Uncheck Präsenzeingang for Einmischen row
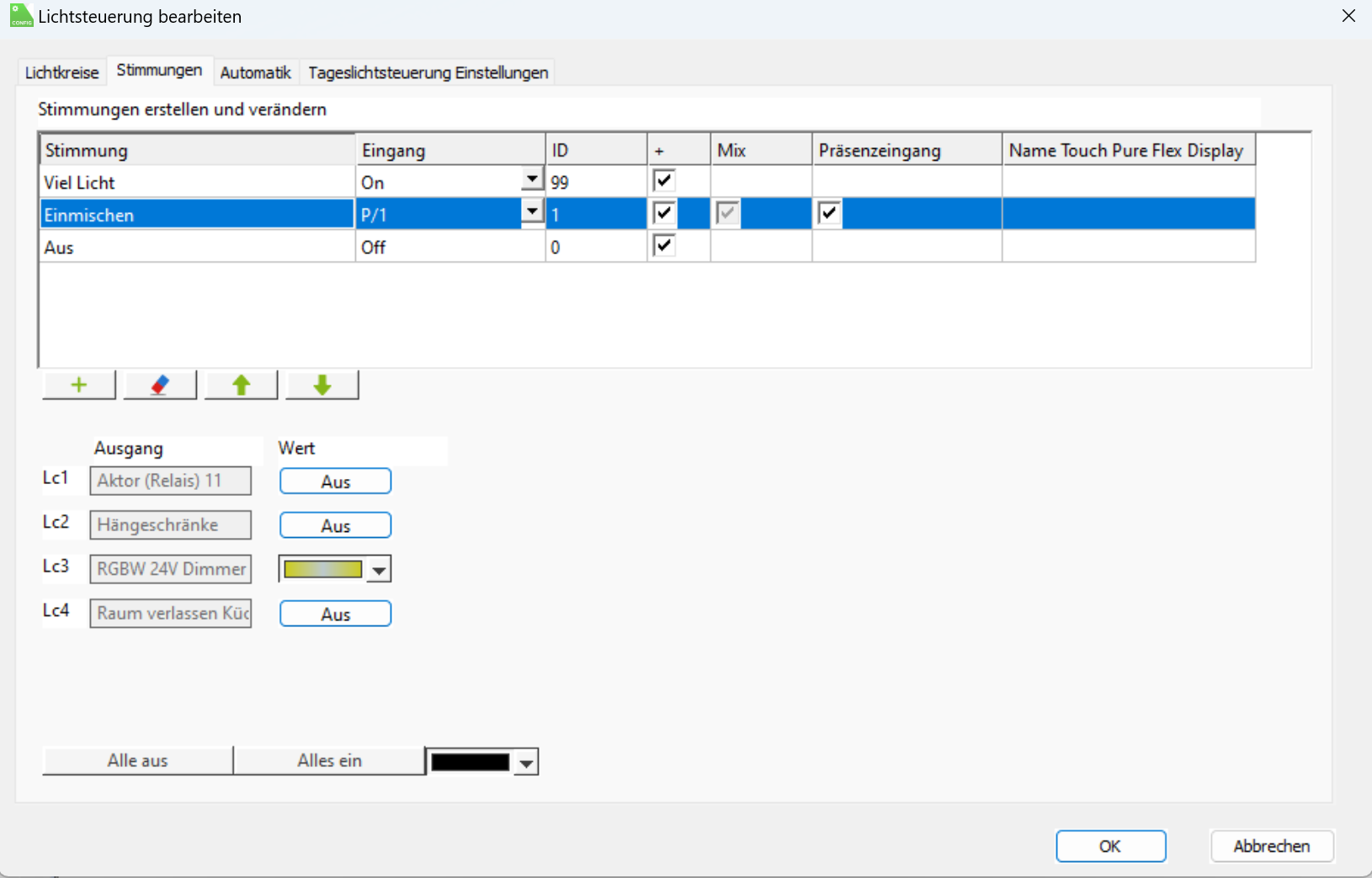The height and width of the screenshot is (878, 1372). pyautogui.click(x=829, y=214)
